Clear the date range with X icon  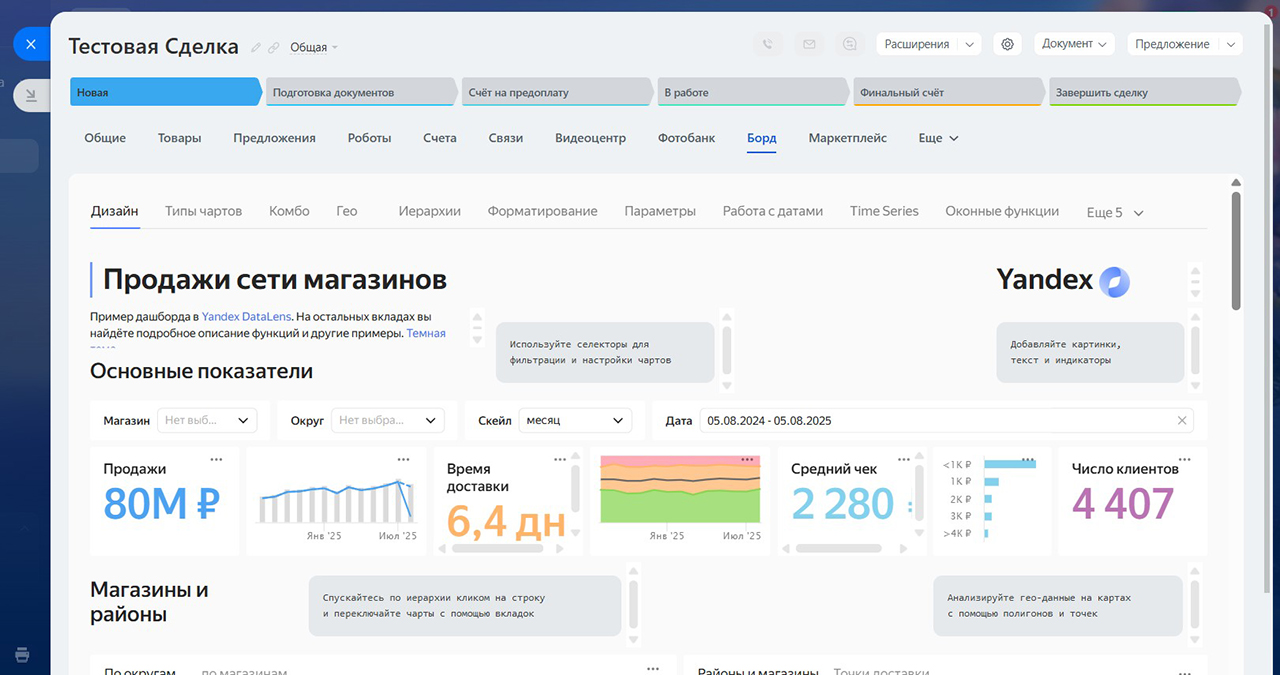click(1182, 421)
